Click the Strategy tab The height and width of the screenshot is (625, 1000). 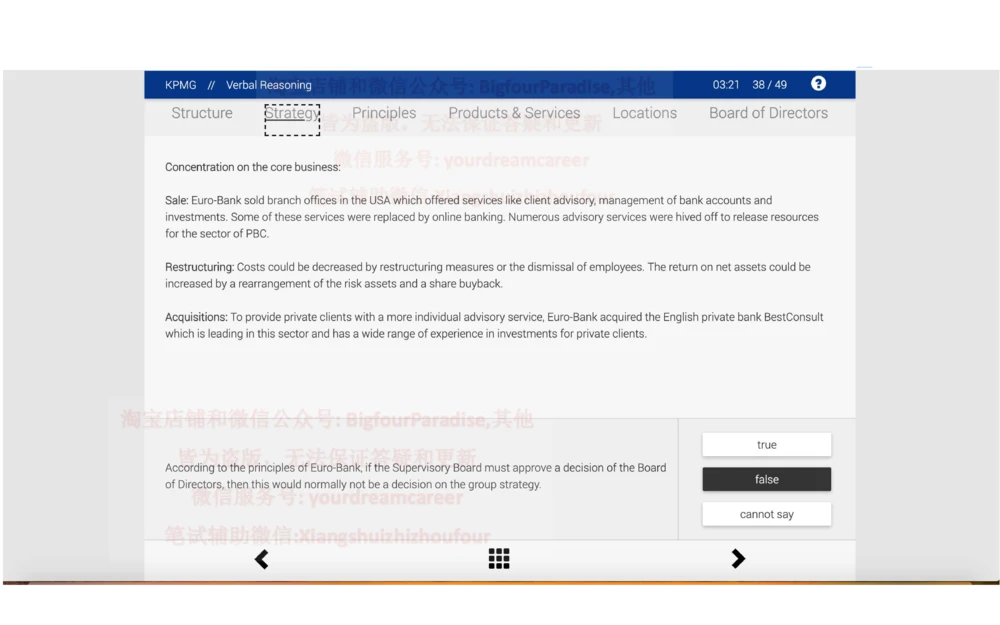coord(292,113)
